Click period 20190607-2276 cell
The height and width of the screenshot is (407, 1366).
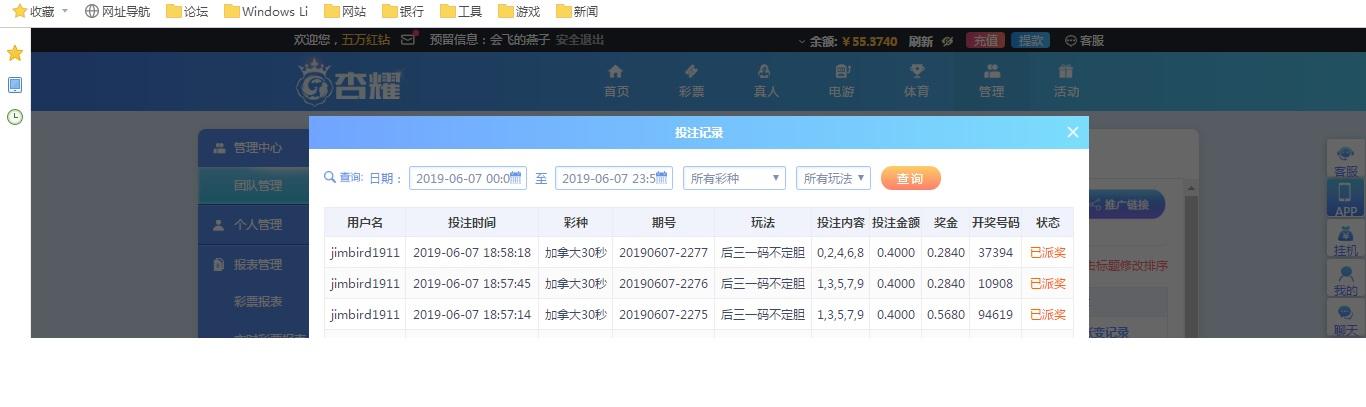pyautogui.click(x=664, y=284)
